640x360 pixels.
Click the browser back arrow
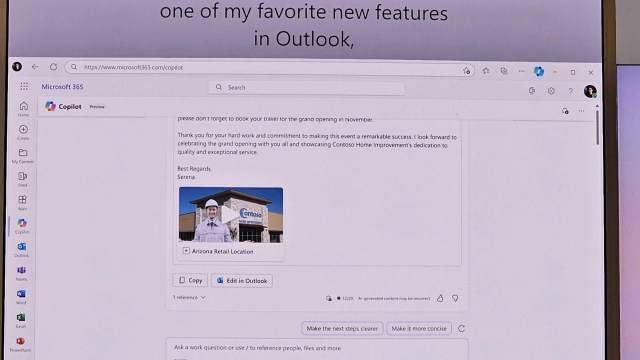point(35,67)
